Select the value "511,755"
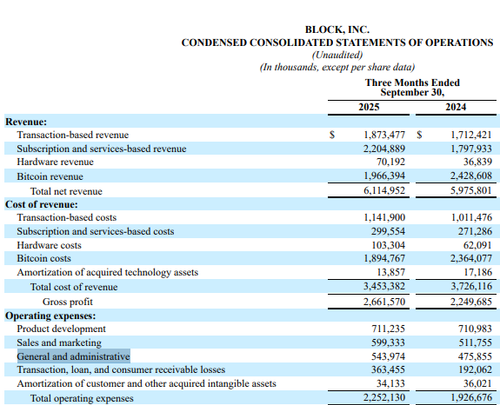 475,343
